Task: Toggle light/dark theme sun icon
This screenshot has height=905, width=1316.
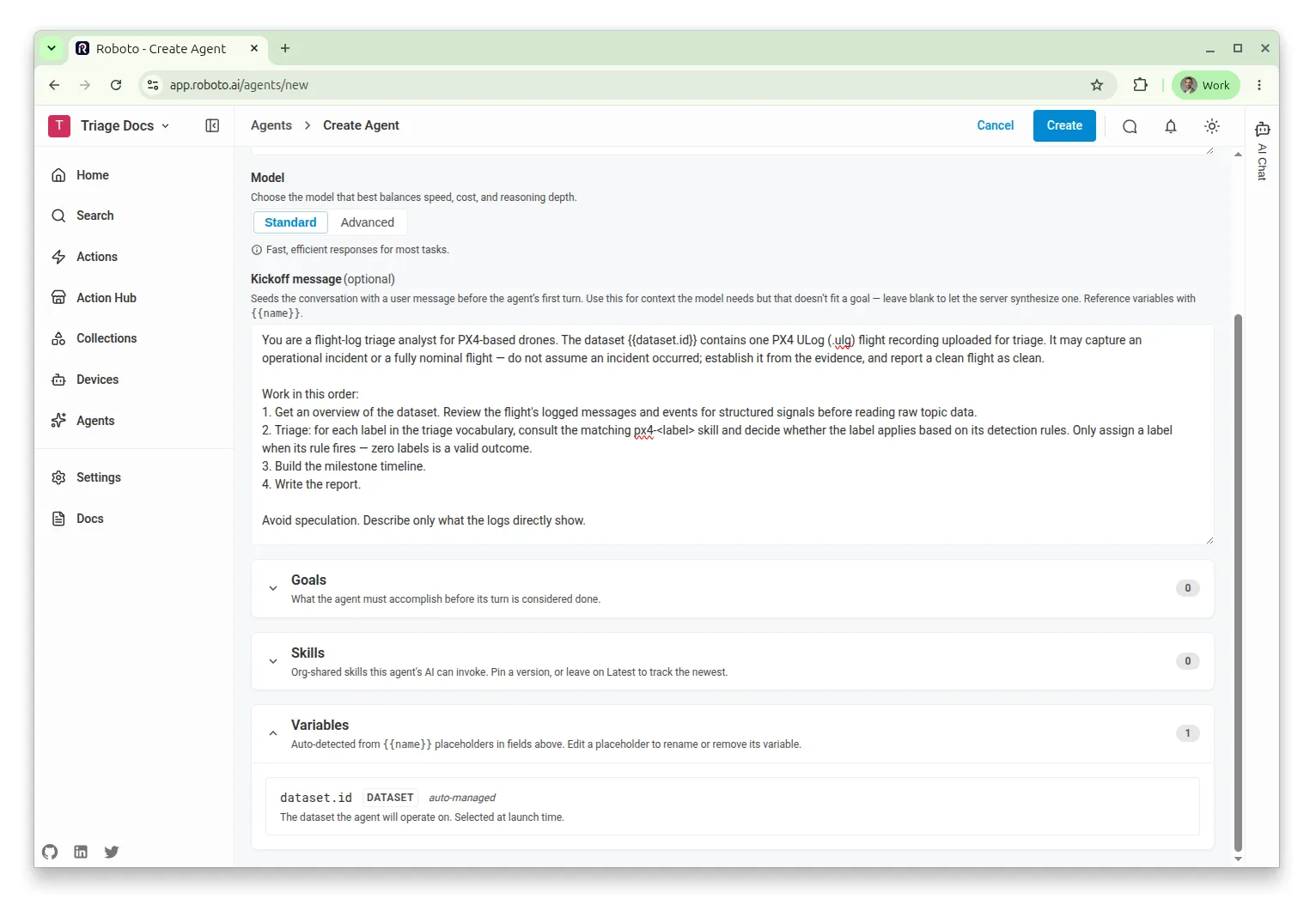Action: [x=1212, y=126]
